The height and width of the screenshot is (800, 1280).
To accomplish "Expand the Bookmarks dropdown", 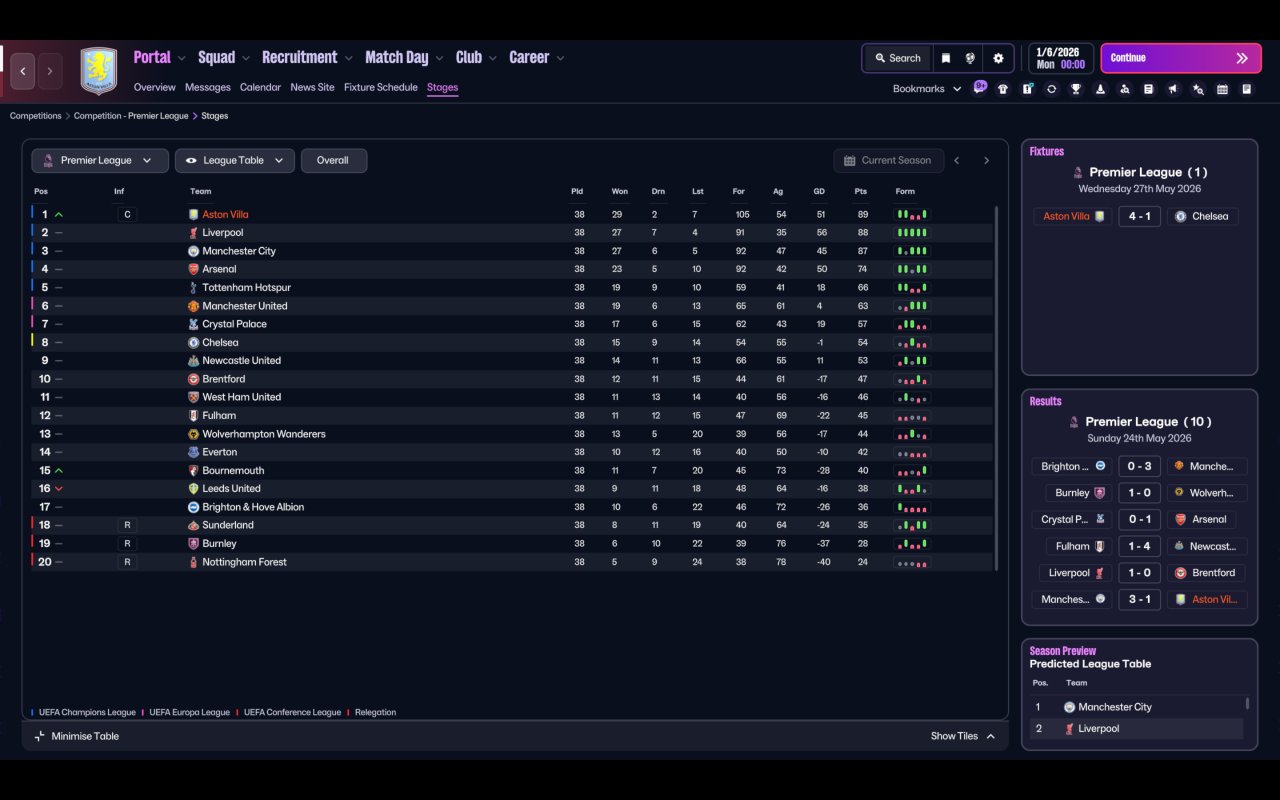I will [927, 89].
